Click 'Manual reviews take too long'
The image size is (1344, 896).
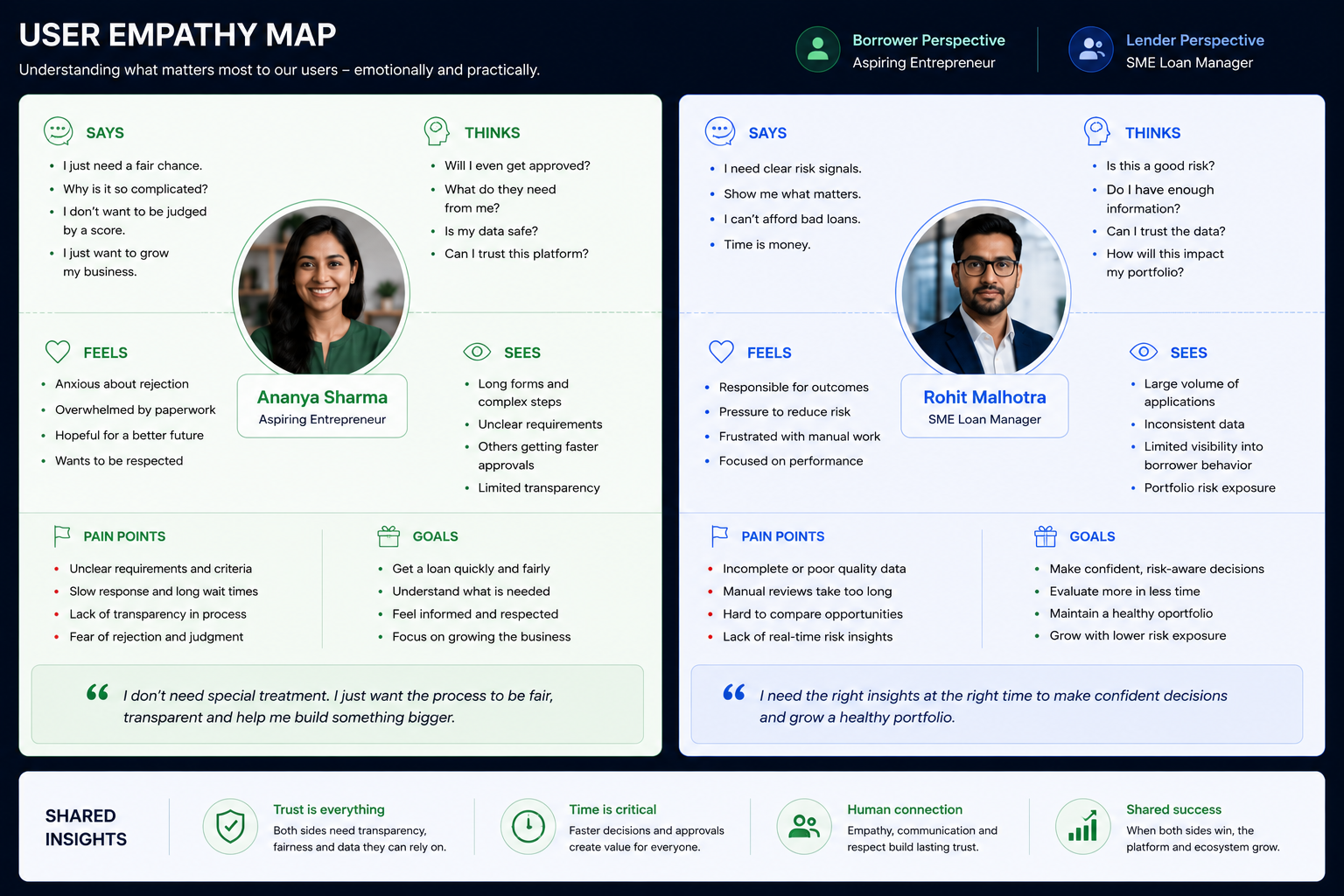point(808,591)
